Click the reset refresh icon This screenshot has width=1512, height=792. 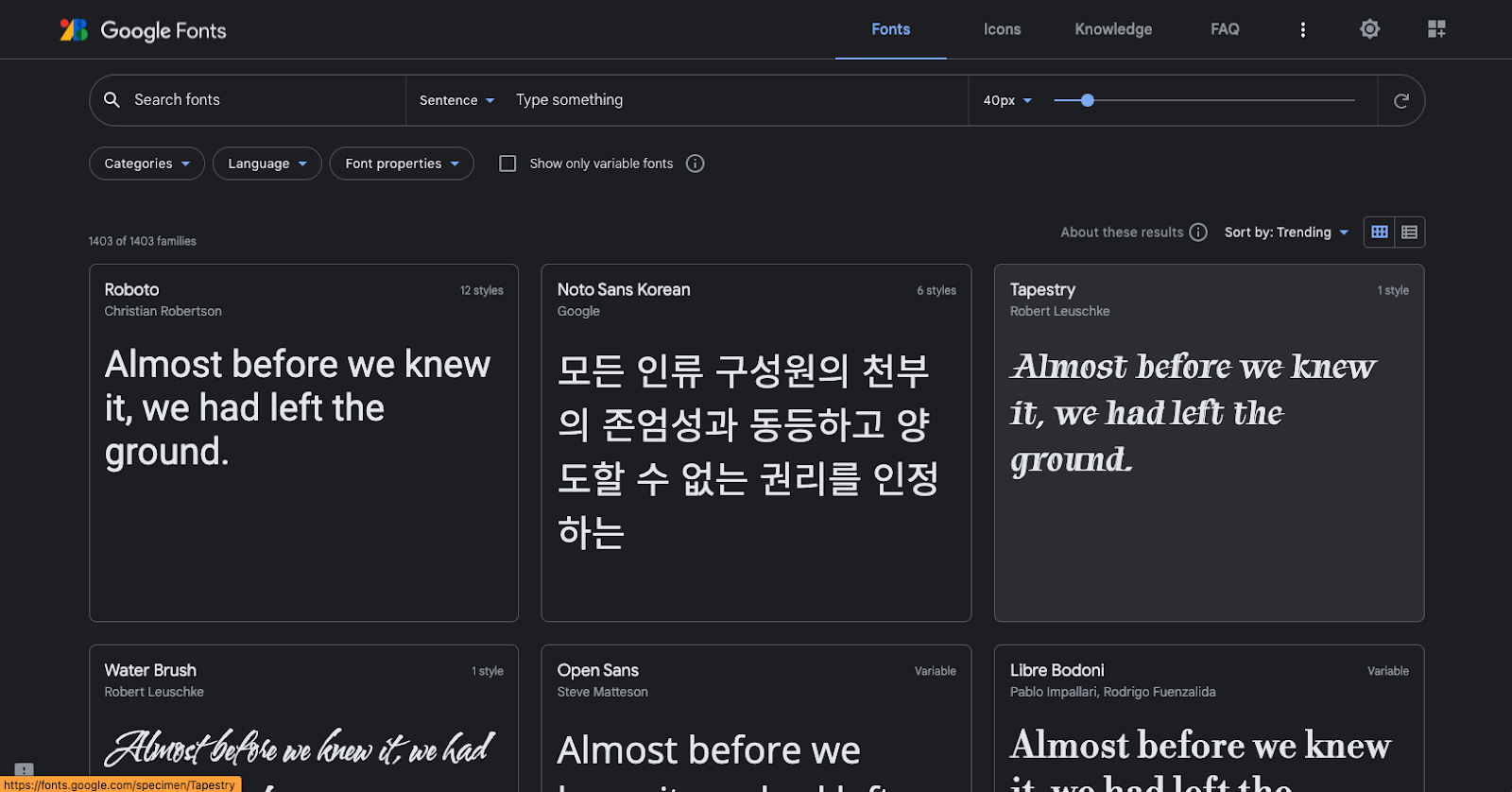click(1400, 100)
